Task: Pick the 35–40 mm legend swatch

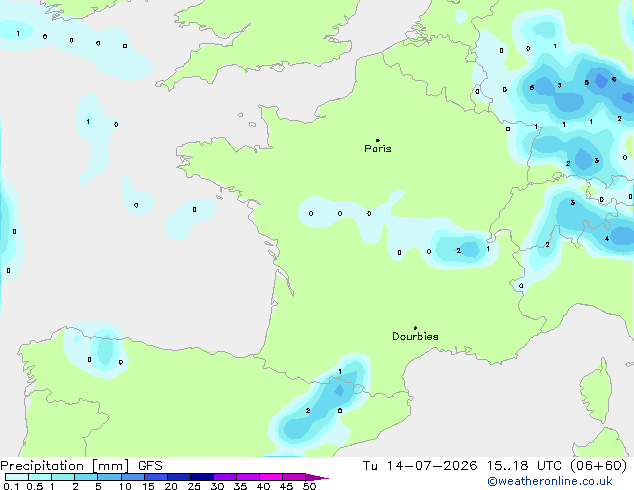Action: 247,477
